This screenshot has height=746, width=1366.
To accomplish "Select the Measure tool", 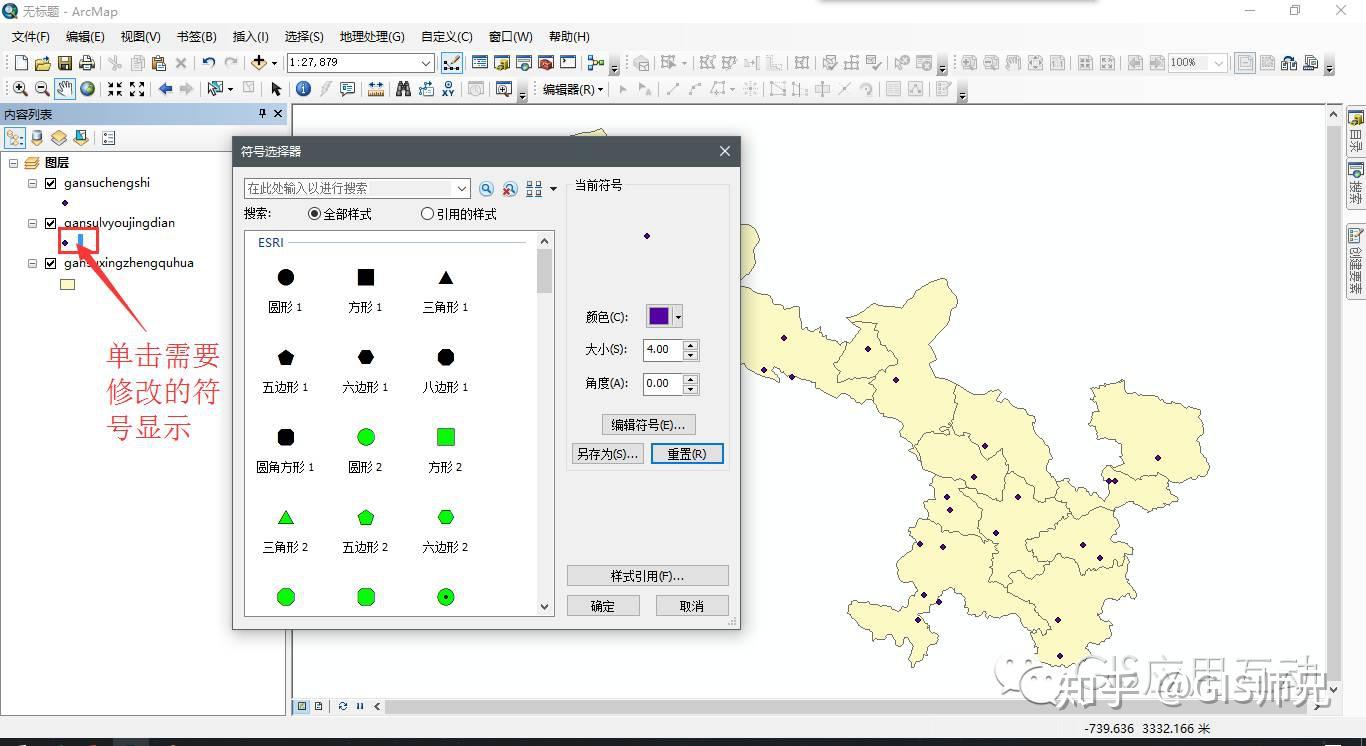I will [375, 88].
